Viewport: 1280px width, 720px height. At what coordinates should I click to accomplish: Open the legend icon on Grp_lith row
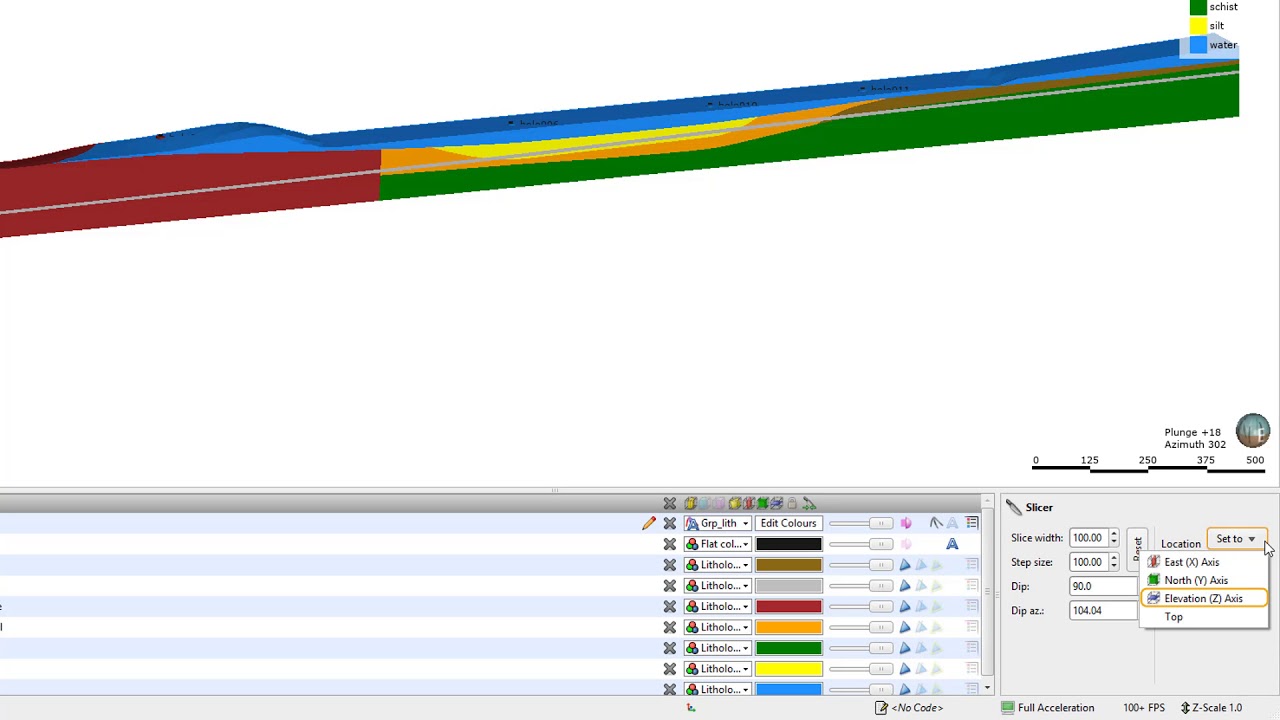(x=972, y=523)
